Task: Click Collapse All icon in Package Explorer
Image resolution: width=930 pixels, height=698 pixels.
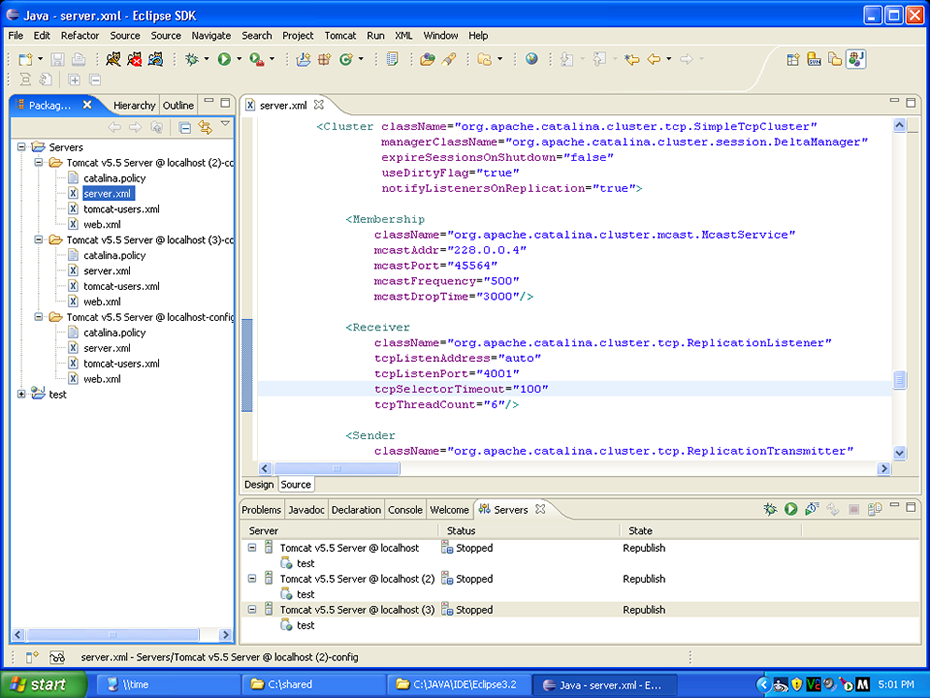Action: (184, 128)
